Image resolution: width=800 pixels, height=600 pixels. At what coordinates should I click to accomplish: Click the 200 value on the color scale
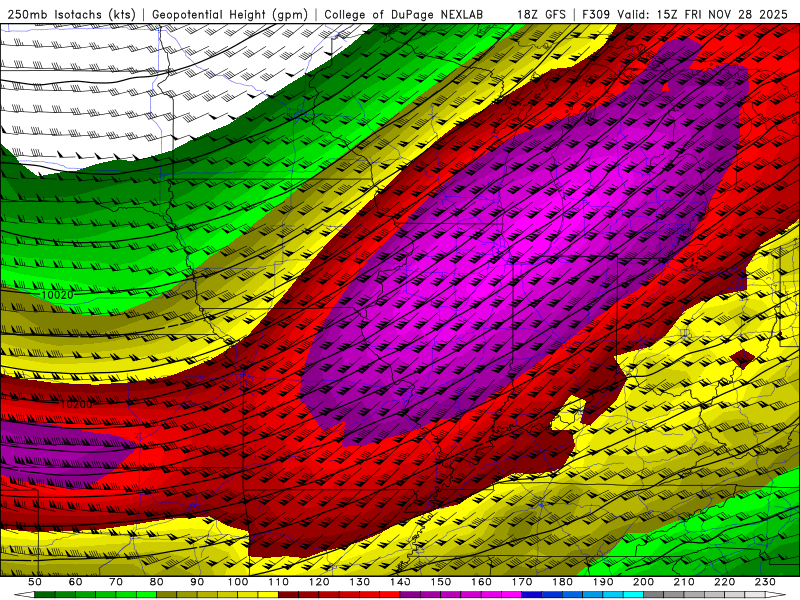(x=643, y=582)
